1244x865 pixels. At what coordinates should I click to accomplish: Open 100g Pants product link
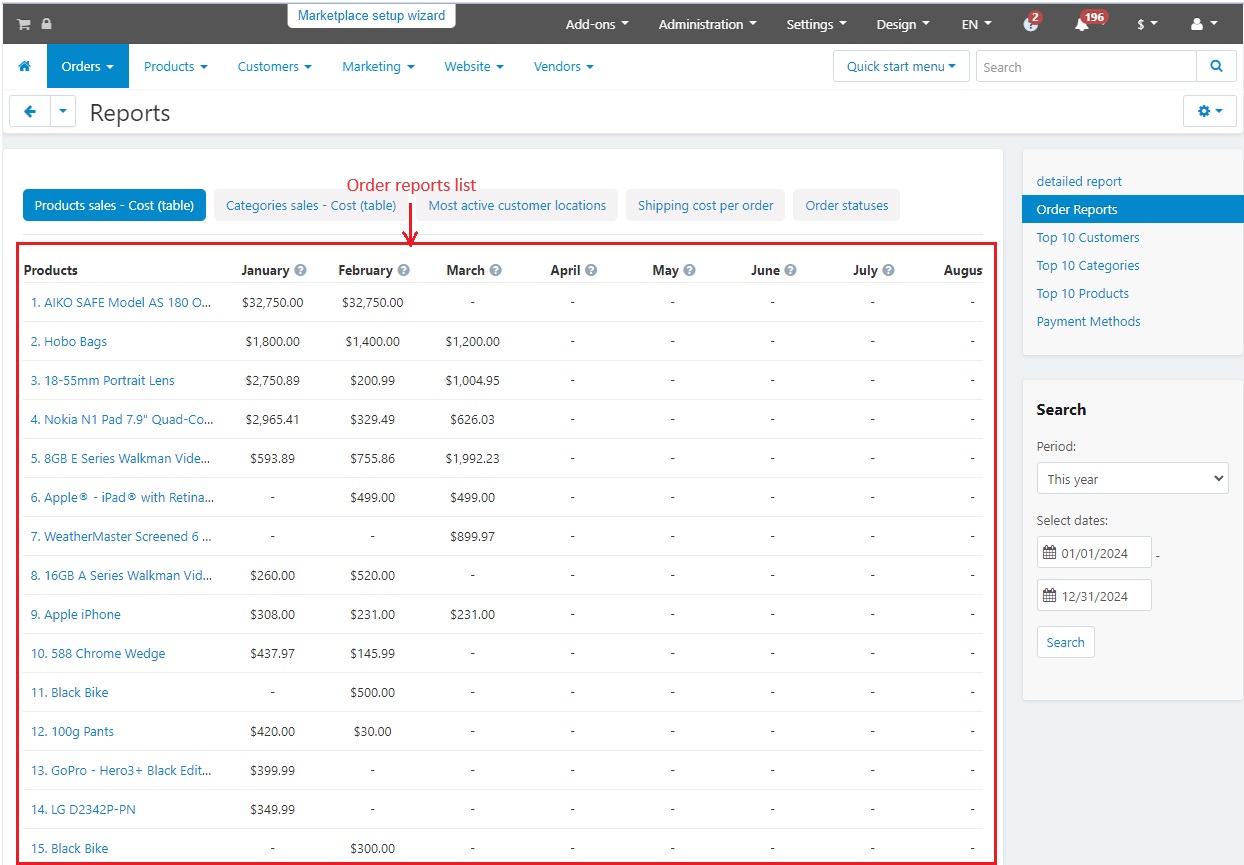tap(72, 731)
